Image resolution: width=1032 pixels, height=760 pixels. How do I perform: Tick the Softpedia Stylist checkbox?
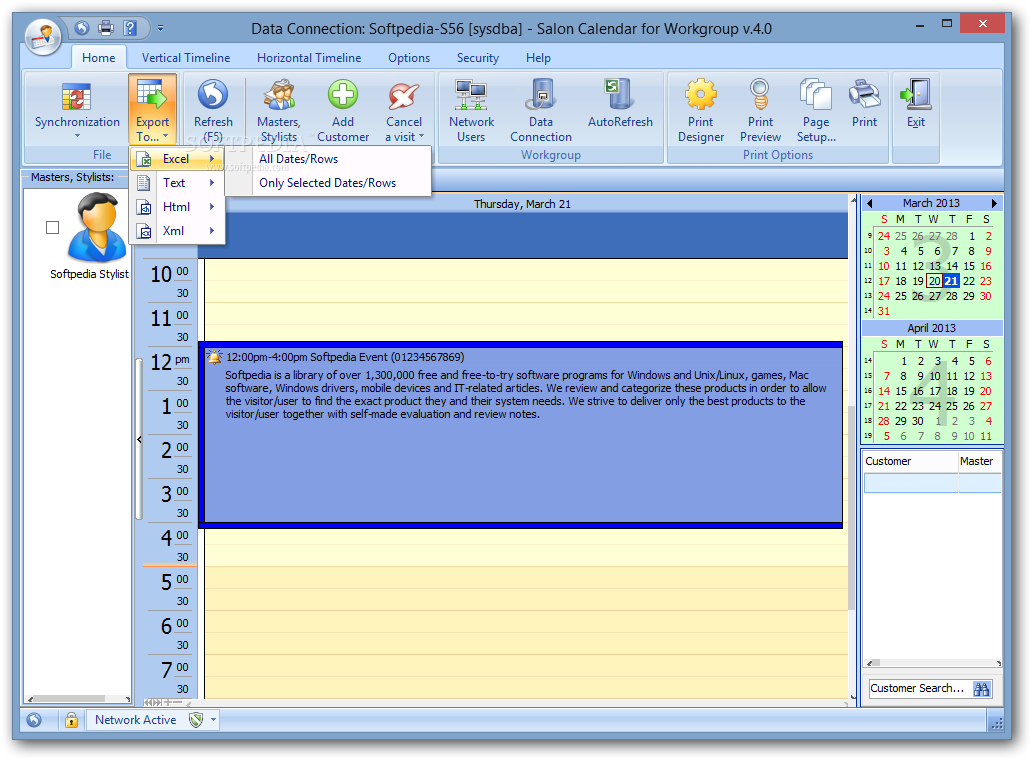53,228
